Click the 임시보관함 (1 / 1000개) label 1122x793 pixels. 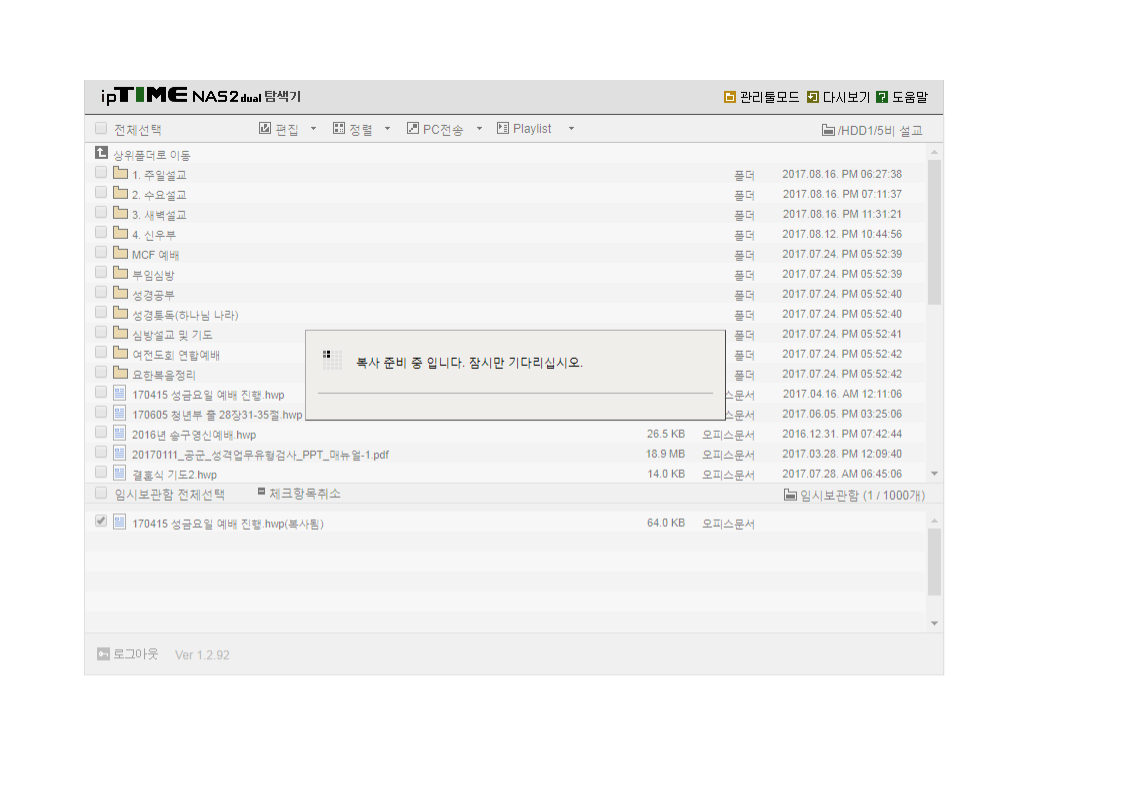pos(862,495)
